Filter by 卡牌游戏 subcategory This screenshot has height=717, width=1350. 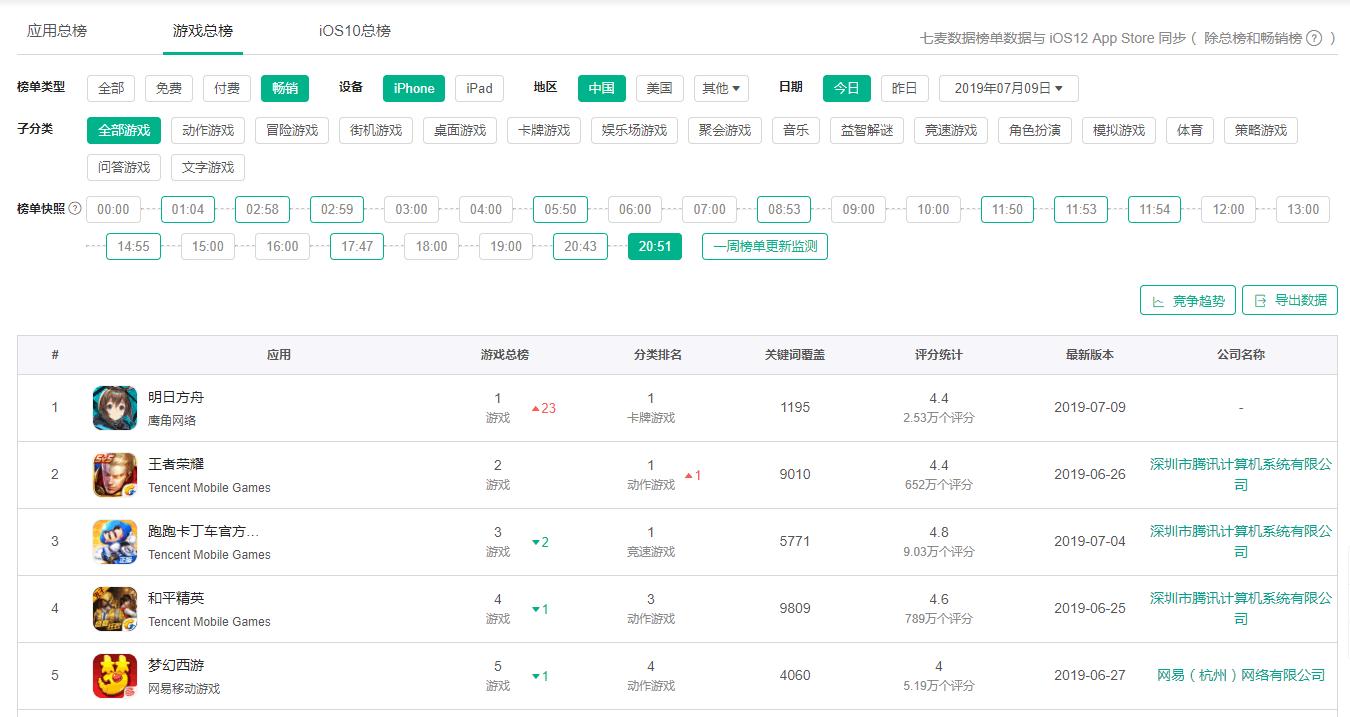544,130
